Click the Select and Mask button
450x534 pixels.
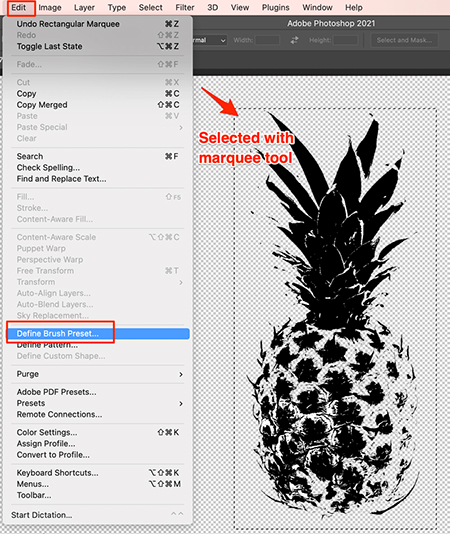pyautogui.click(x=404, y=40)
